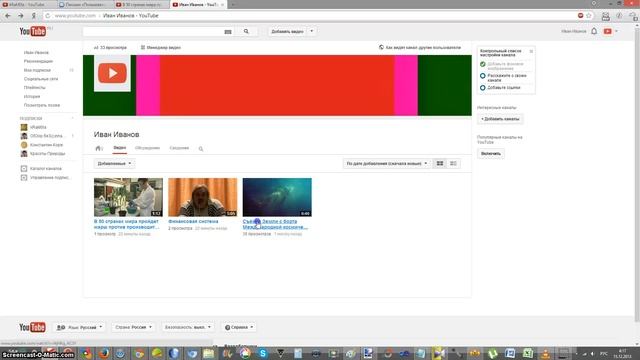
Task: Open 'Посмотреть позже' in sidebar
Action: coord(42,105)
